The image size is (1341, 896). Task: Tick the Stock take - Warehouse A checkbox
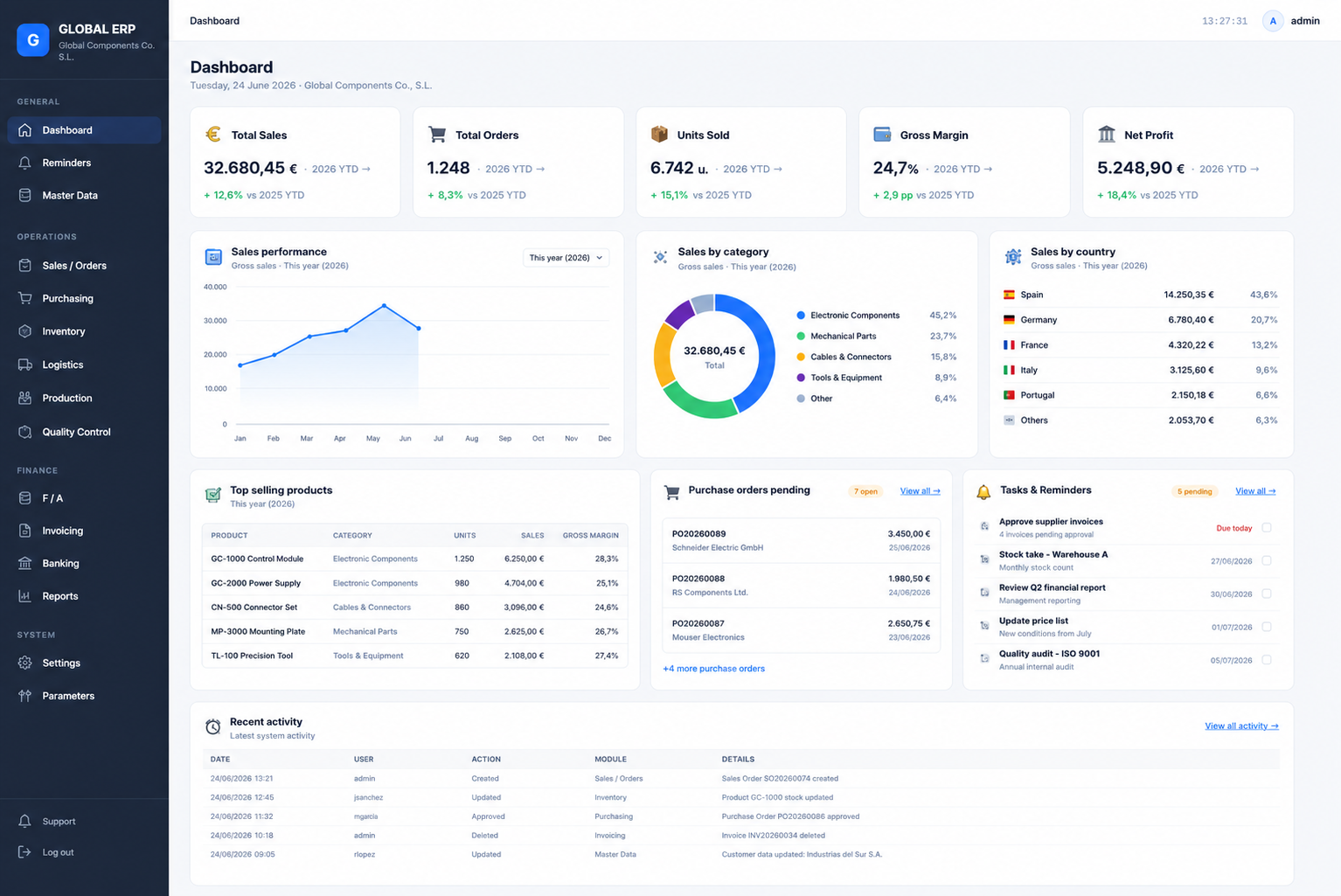(1267, 561)
